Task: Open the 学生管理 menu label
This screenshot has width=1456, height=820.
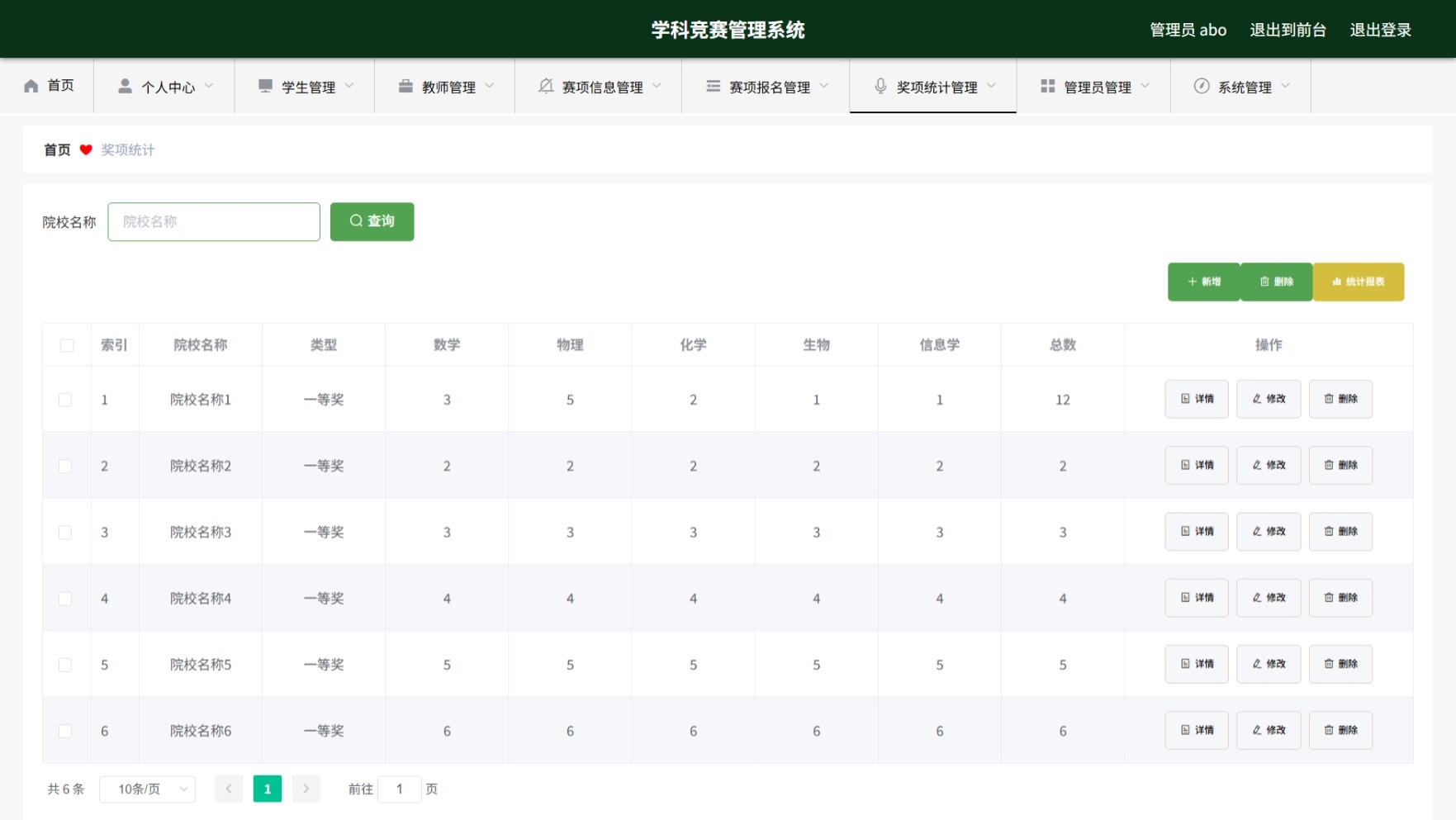Action: [309, 87]
